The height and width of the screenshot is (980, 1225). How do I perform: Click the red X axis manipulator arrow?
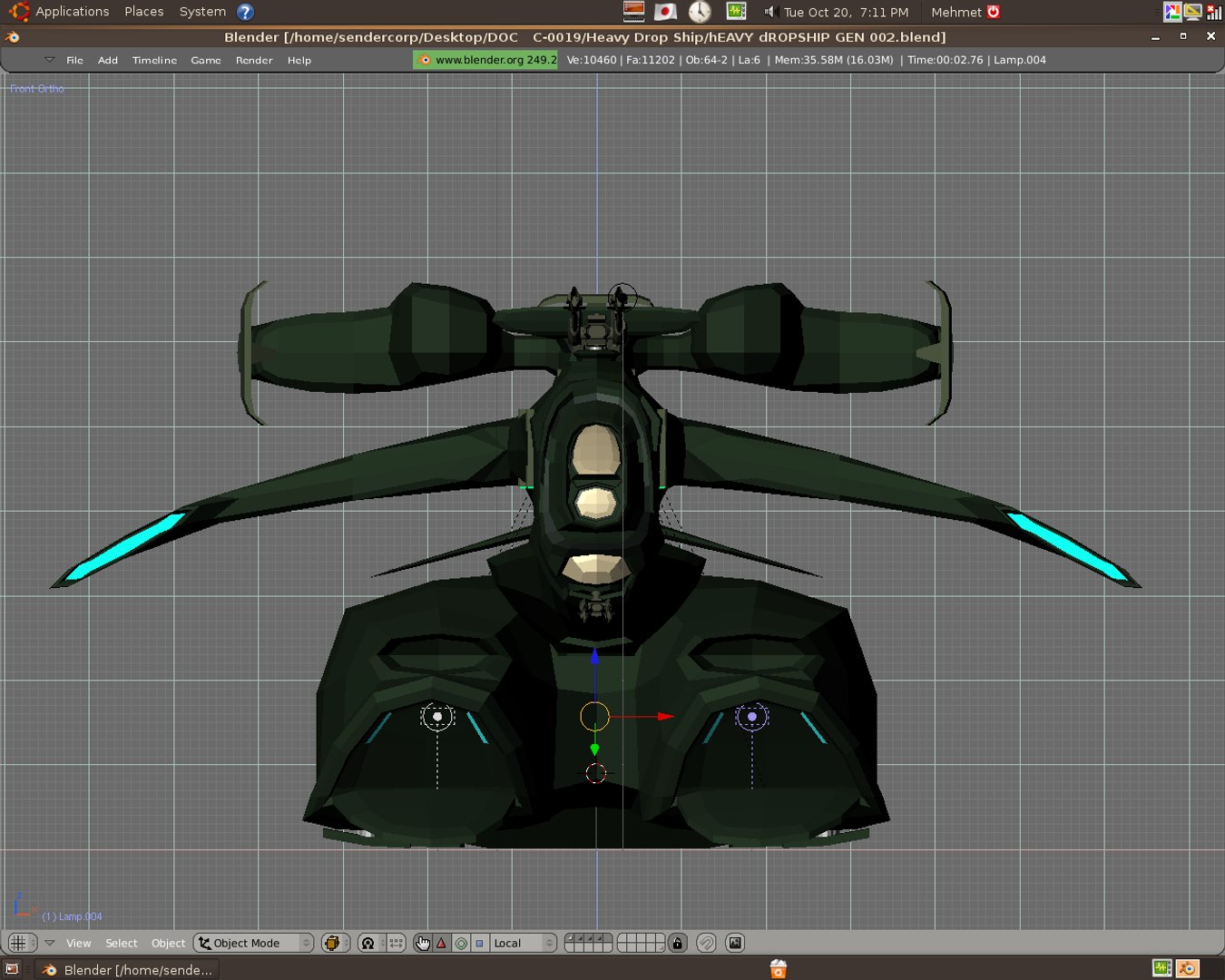pyautogui.click(x=665, y=716)
